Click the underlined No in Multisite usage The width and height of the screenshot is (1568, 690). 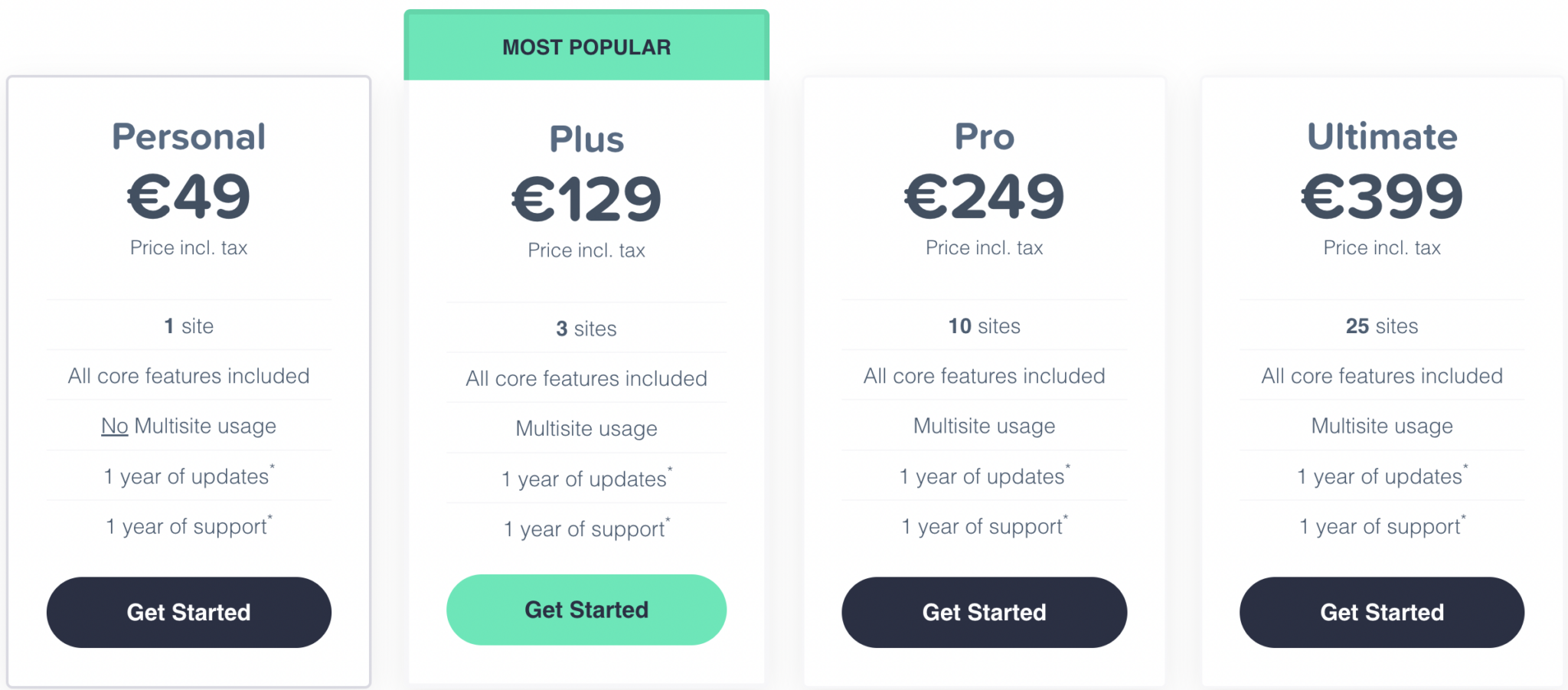tap(114, 426)
